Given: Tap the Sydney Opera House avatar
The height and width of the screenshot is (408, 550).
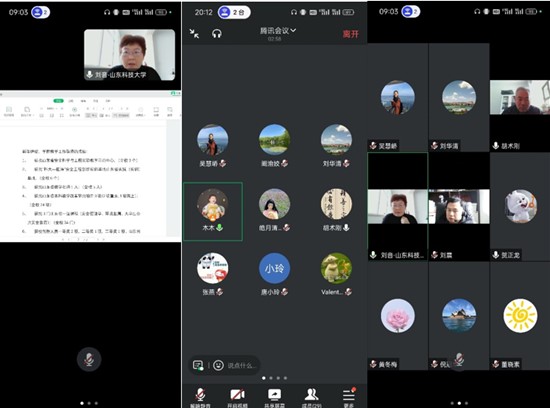Looking at the screenshot, I should point(459,316).
